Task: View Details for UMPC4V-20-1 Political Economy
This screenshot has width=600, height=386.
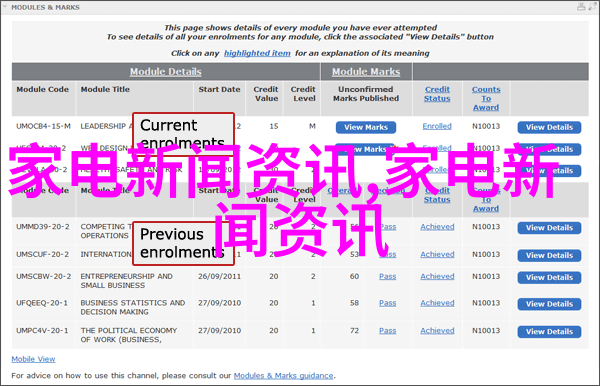Action: (x=549, y=332)
